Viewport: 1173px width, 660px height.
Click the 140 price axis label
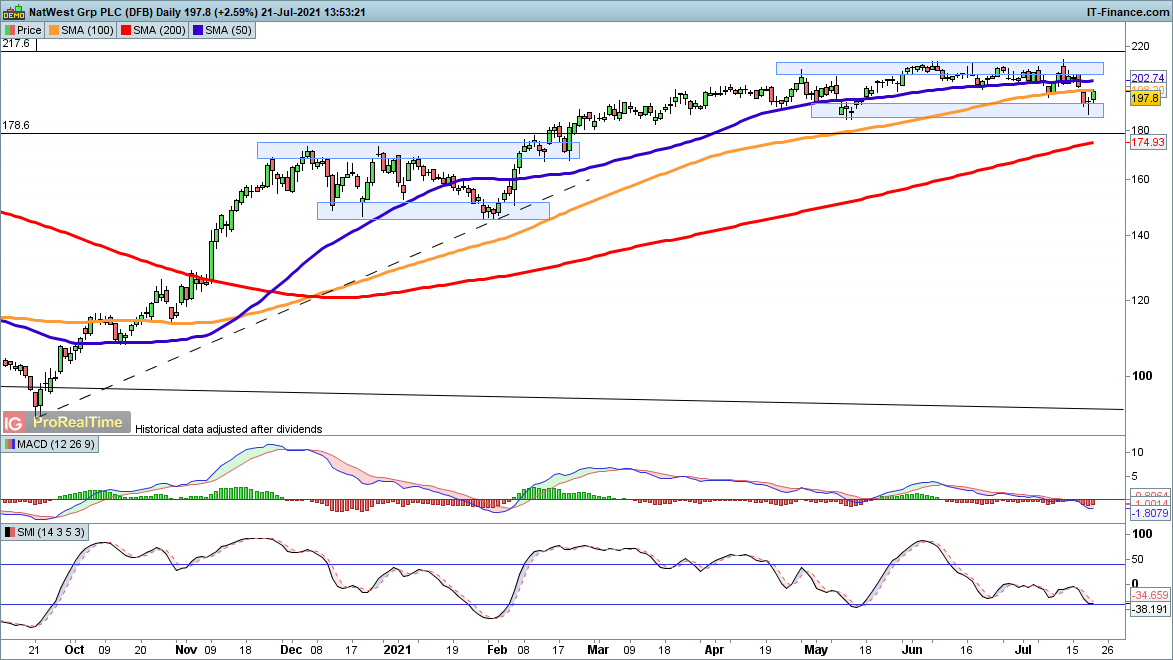pos(1140,235)
